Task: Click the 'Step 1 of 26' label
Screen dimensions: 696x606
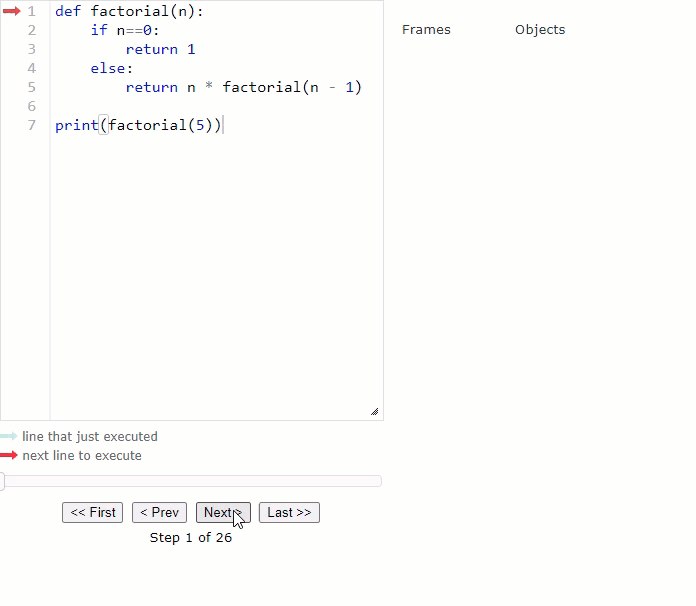Action: (x=191, y=537)
